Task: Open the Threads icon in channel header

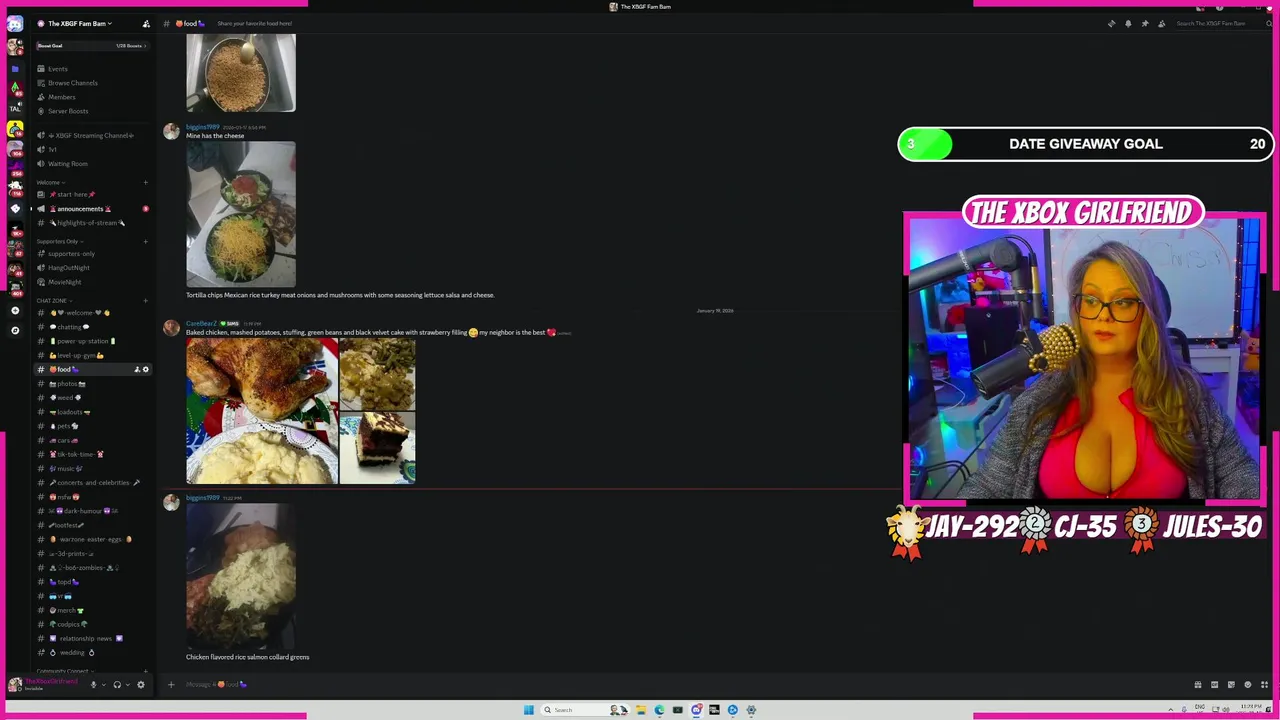Action: coord(1111,23)
